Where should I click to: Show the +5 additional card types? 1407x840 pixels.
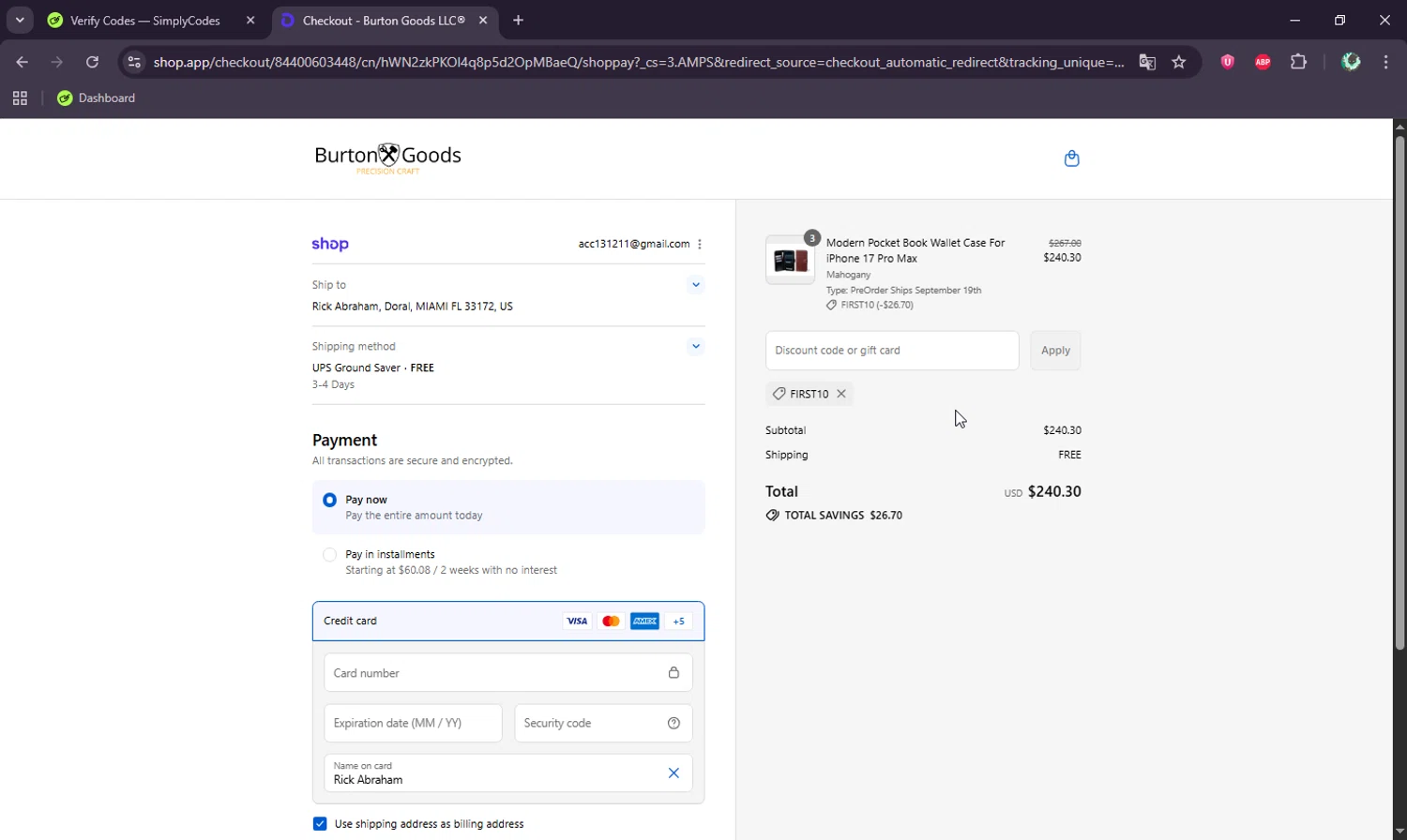678,621
